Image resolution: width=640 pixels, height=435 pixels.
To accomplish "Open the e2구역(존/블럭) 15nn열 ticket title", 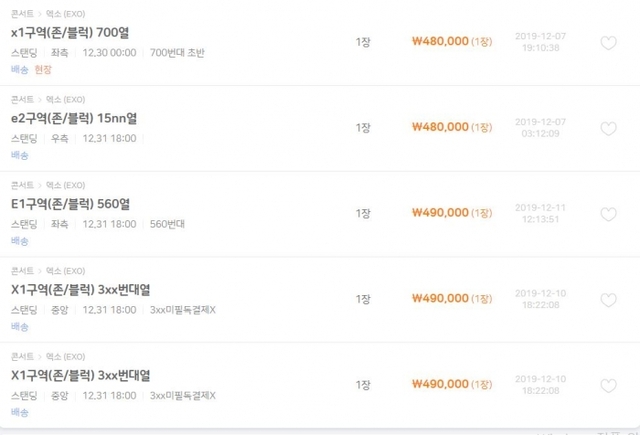I will point(74,118).
